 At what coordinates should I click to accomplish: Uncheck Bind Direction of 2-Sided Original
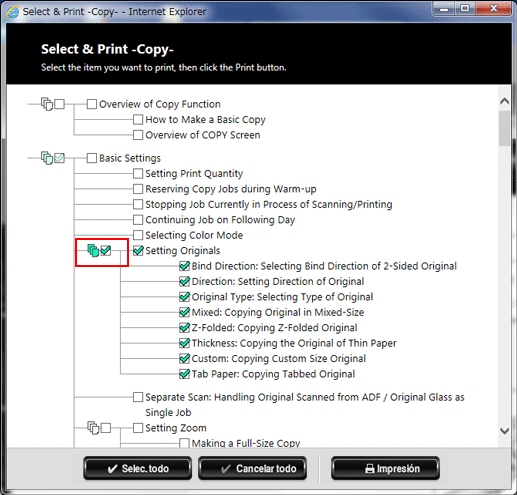pyautogui.click(x=184, y=266)
